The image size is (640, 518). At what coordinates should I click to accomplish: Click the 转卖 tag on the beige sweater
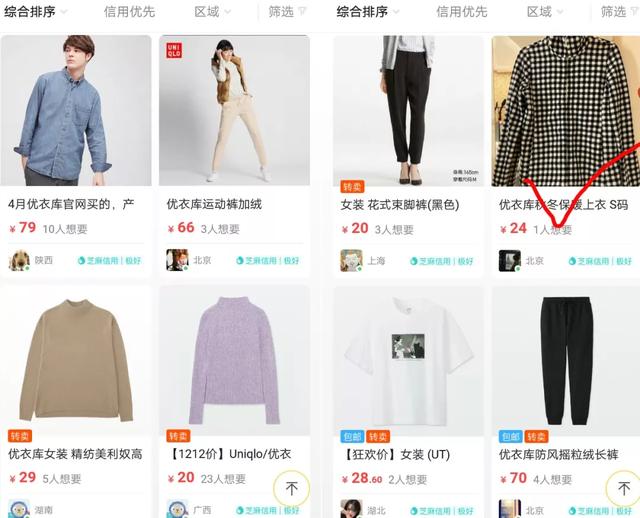[x=20, y=436]
